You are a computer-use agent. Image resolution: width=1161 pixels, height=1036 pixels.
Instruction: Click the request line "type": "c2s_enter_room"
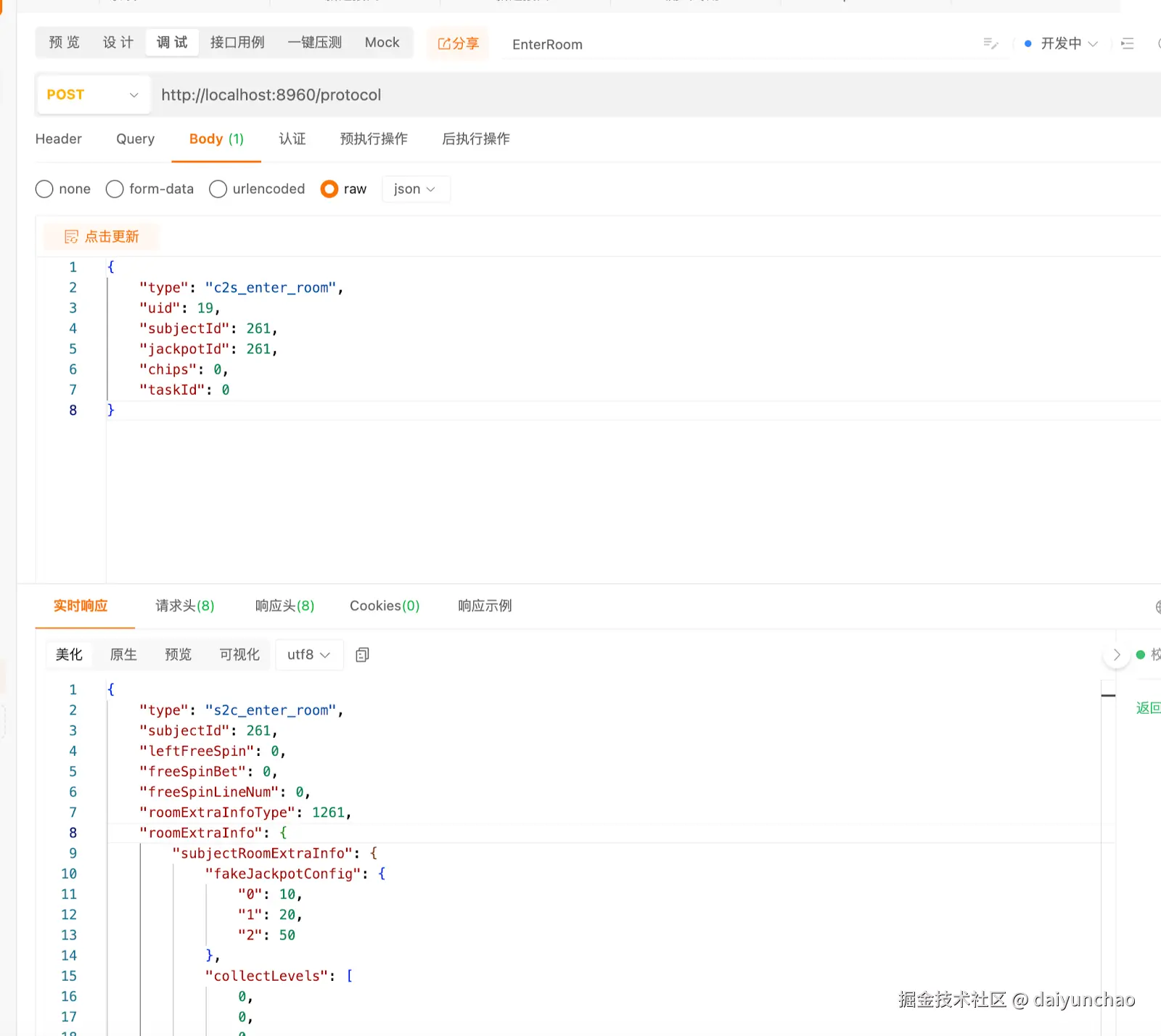[x=241, y=288]
